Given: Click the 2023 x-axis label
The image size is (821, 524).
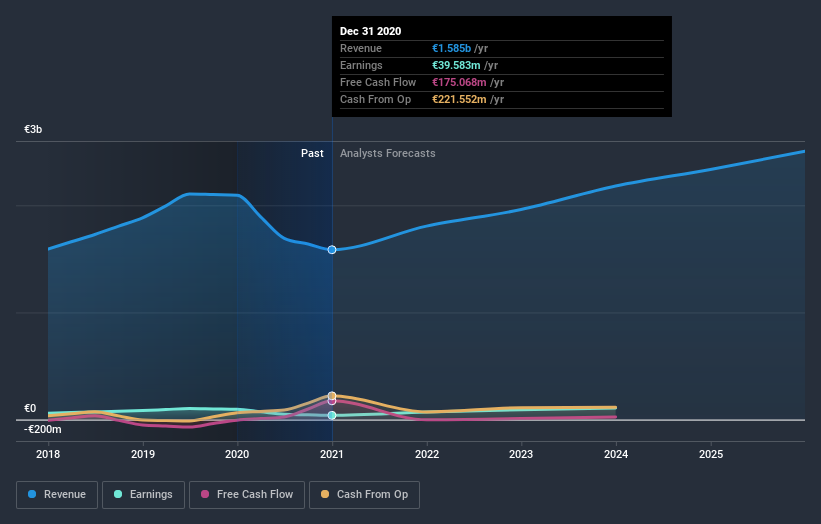Looking at the screenshot, I should pos(522,454).
